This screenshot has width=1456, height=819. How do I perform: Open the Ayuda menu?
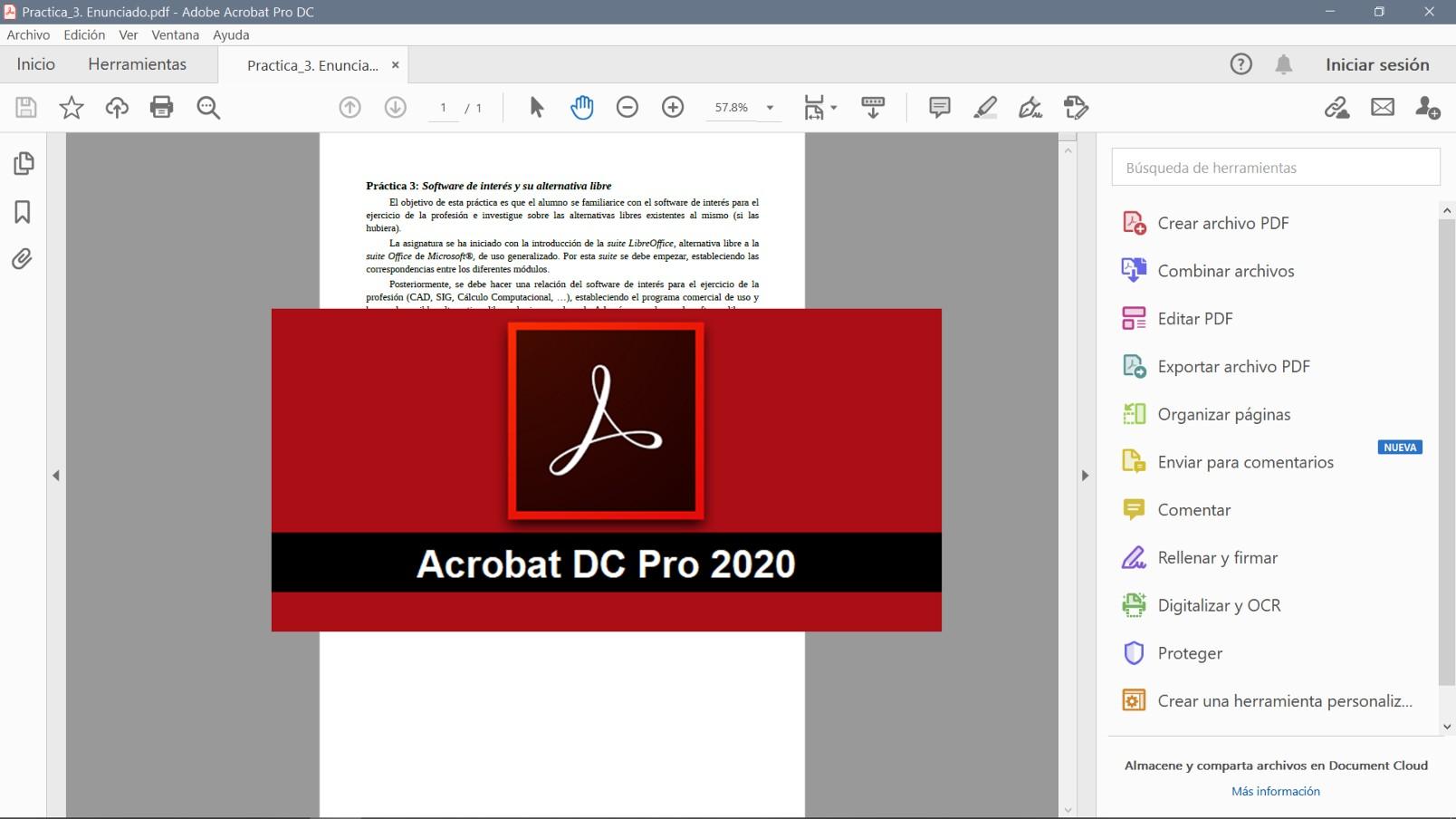(231, 34)
